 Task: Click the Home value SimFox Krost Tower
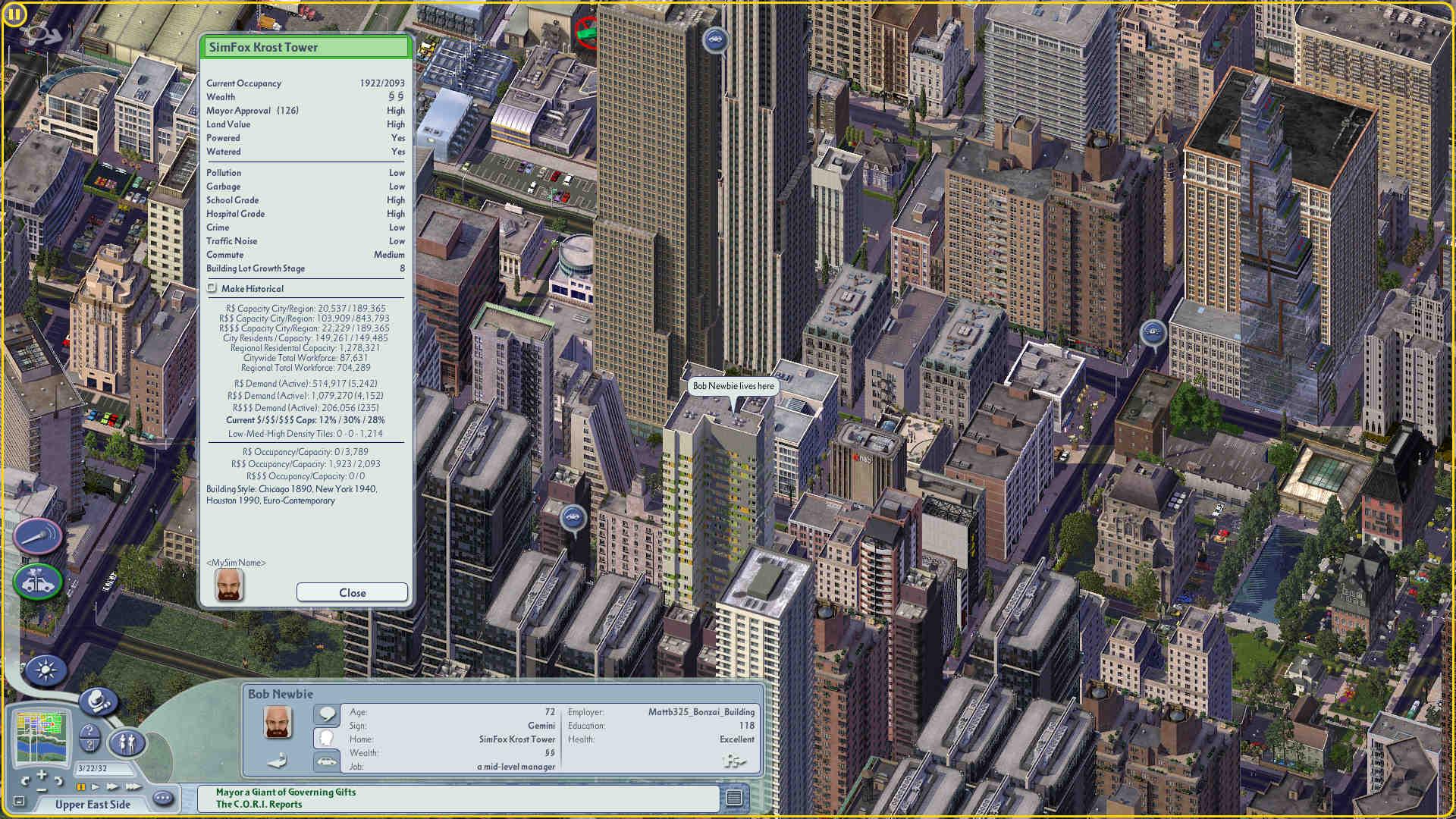(517, 739)
